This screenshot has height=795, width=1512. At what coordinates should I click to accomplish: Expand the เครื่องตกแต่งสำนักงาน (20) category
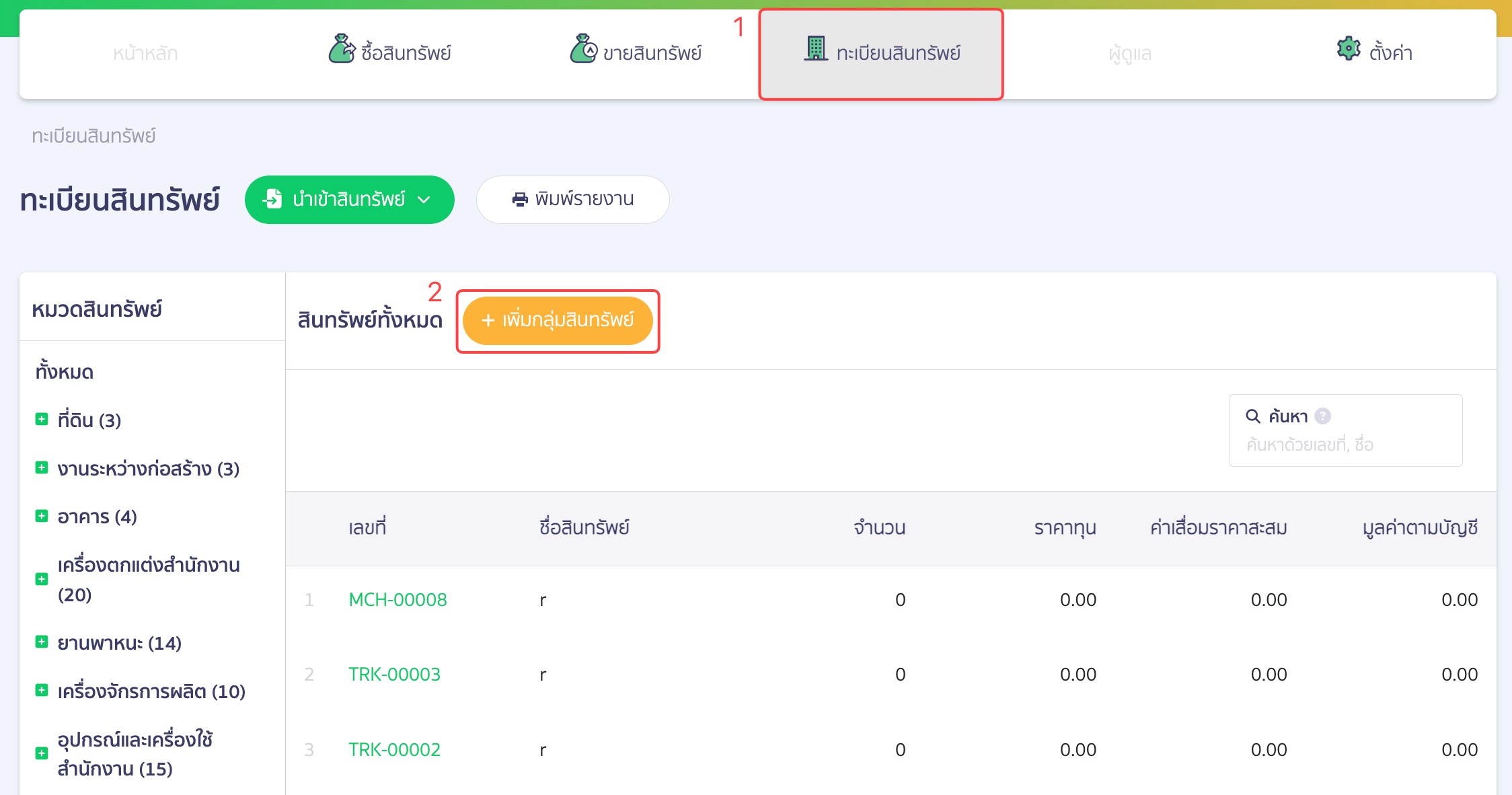tap(42, 579)
